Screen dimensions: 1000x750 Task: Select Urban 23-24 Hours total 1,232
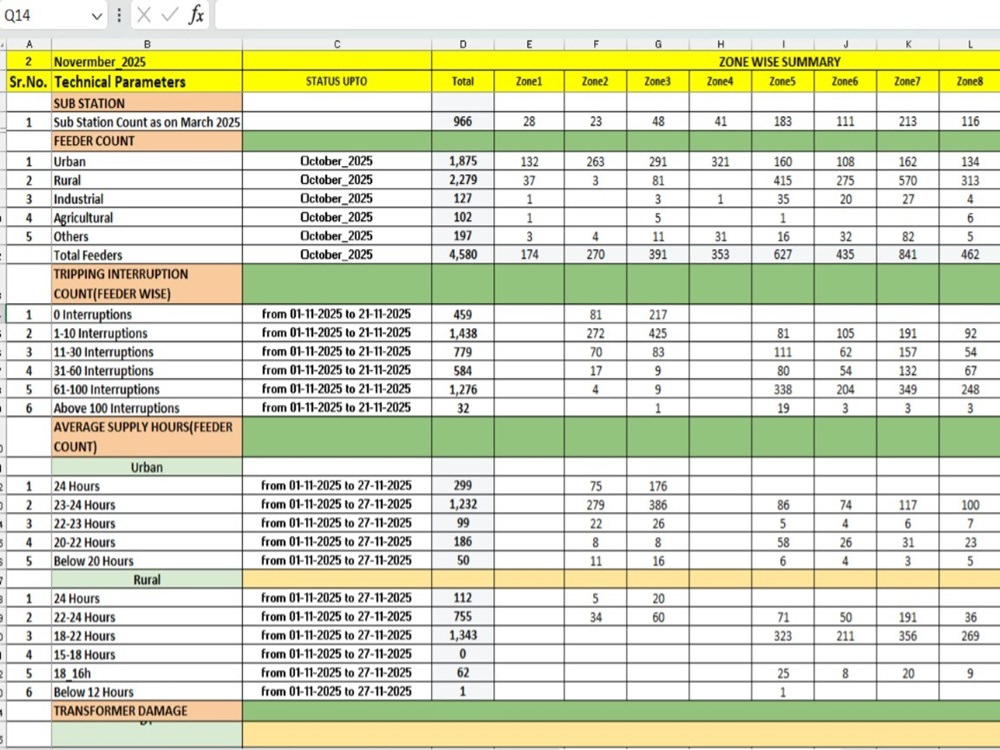pos(463,504)
